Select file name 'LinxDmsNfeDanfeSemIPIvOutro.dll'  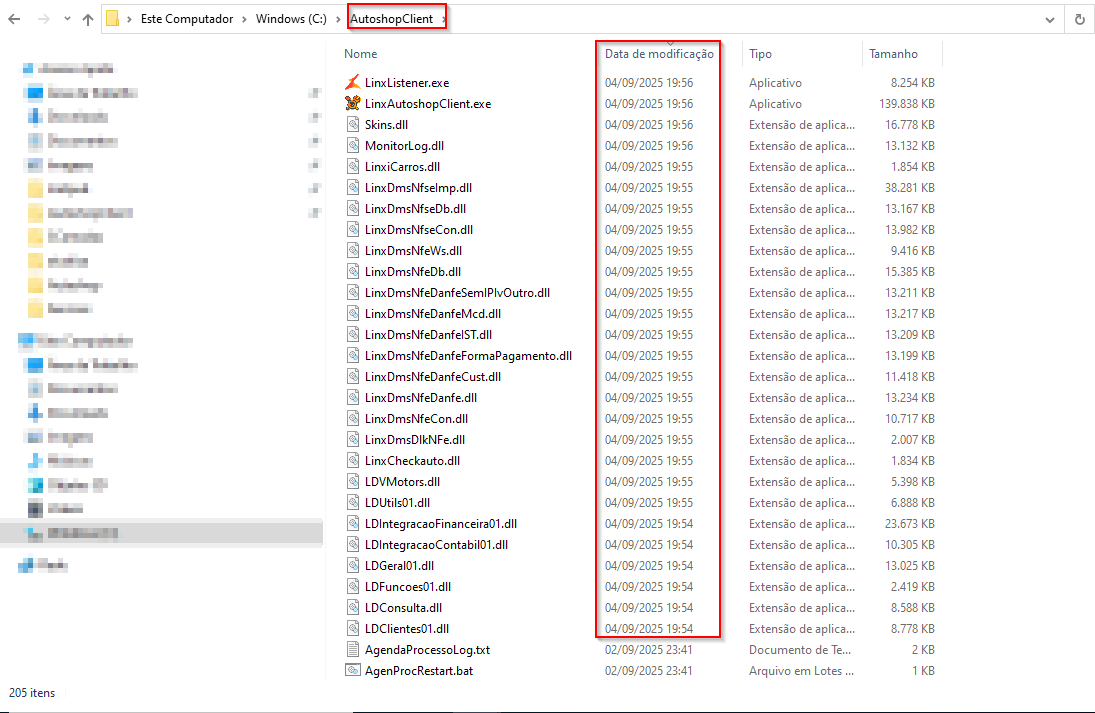coord(457,293)
